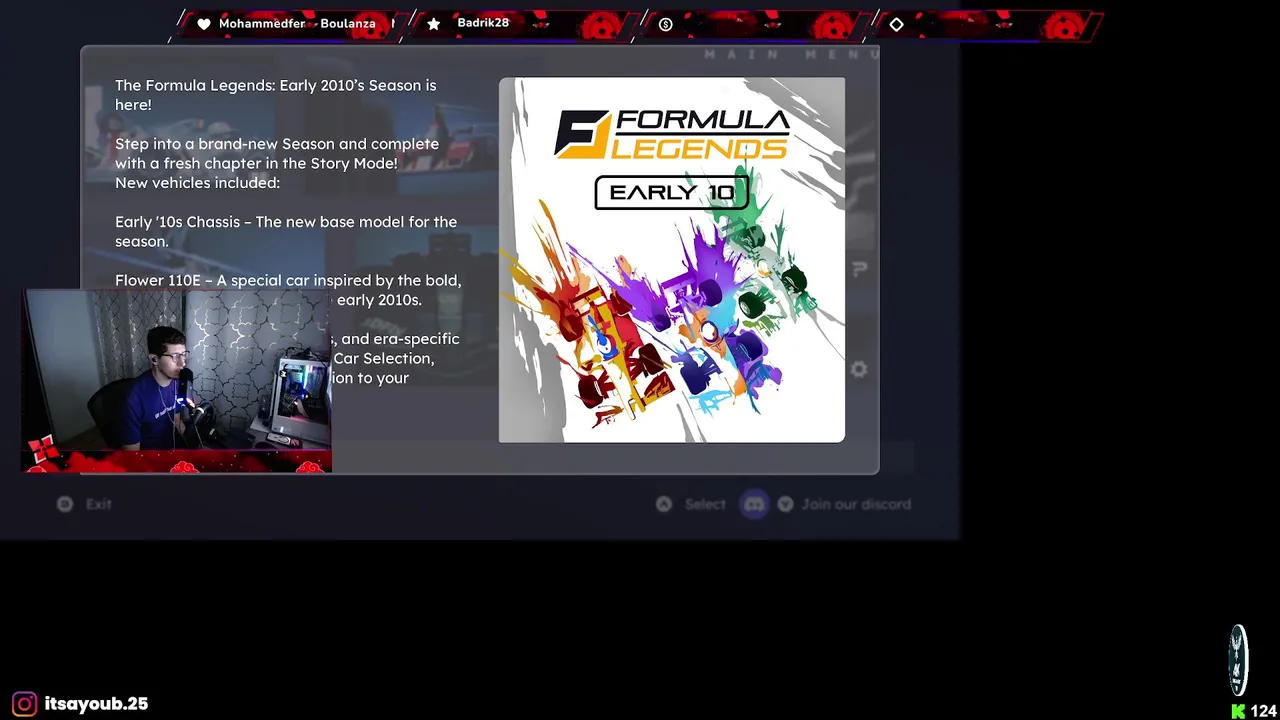Click the "New vehicles included:" line
This screenshot has width=1280, height=720.
click(197, 183)
